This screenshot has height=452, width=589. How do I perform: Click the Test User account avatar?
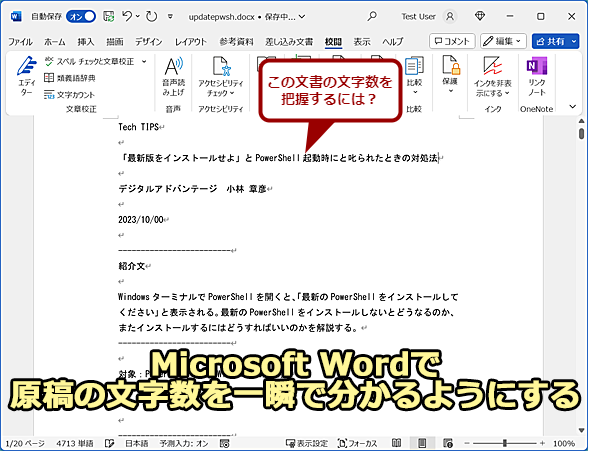[x=450, y=17]
